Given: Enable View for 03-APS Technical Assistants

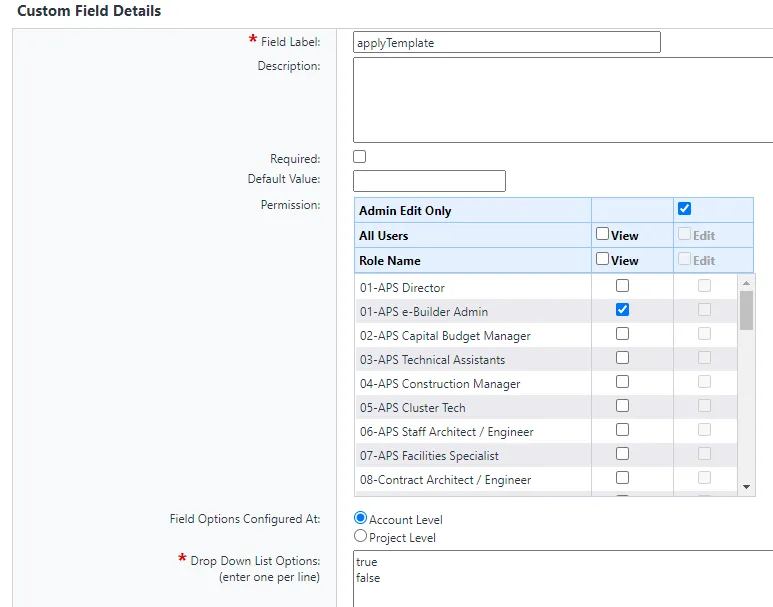Looking at the screenshot, I should click(622, 358).
